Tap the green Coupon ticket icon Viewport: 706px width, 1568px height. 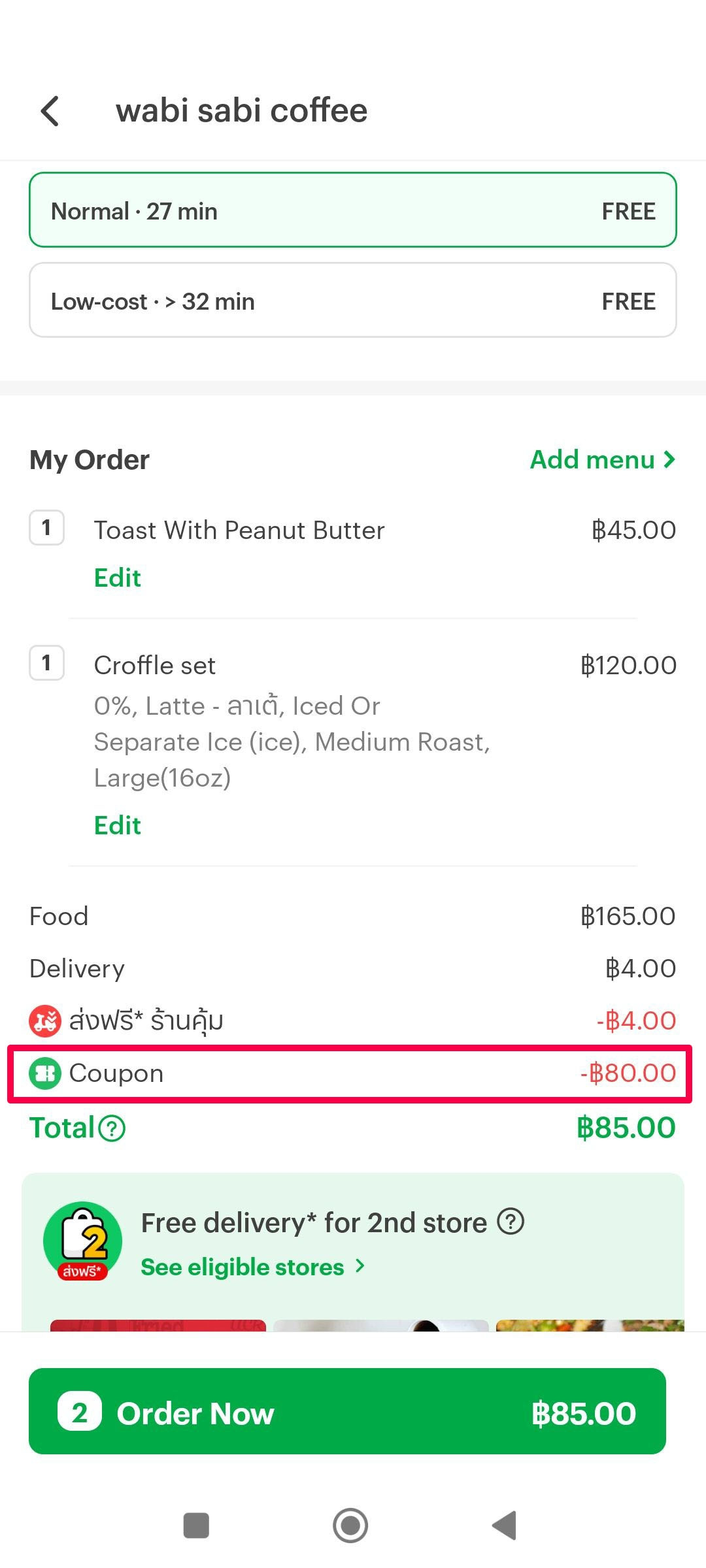tap(44, 1073)
